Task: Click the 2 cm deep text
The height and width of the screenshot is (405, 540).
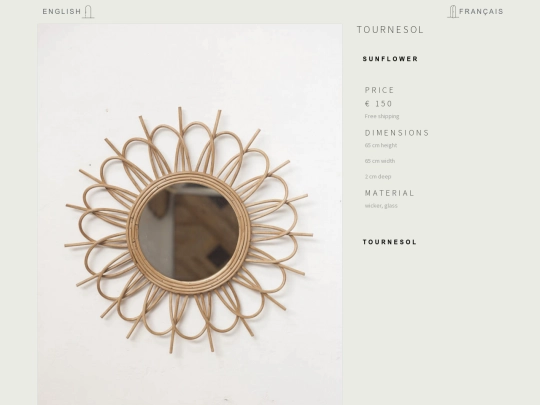Action: click(378, 177)
